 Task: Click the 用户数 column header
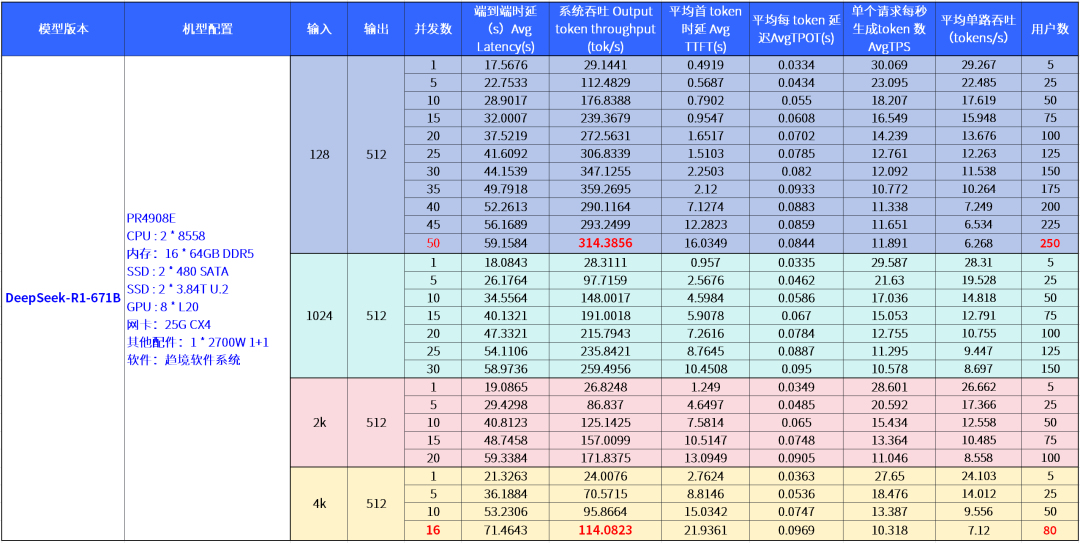click(x=1050, y=29)
